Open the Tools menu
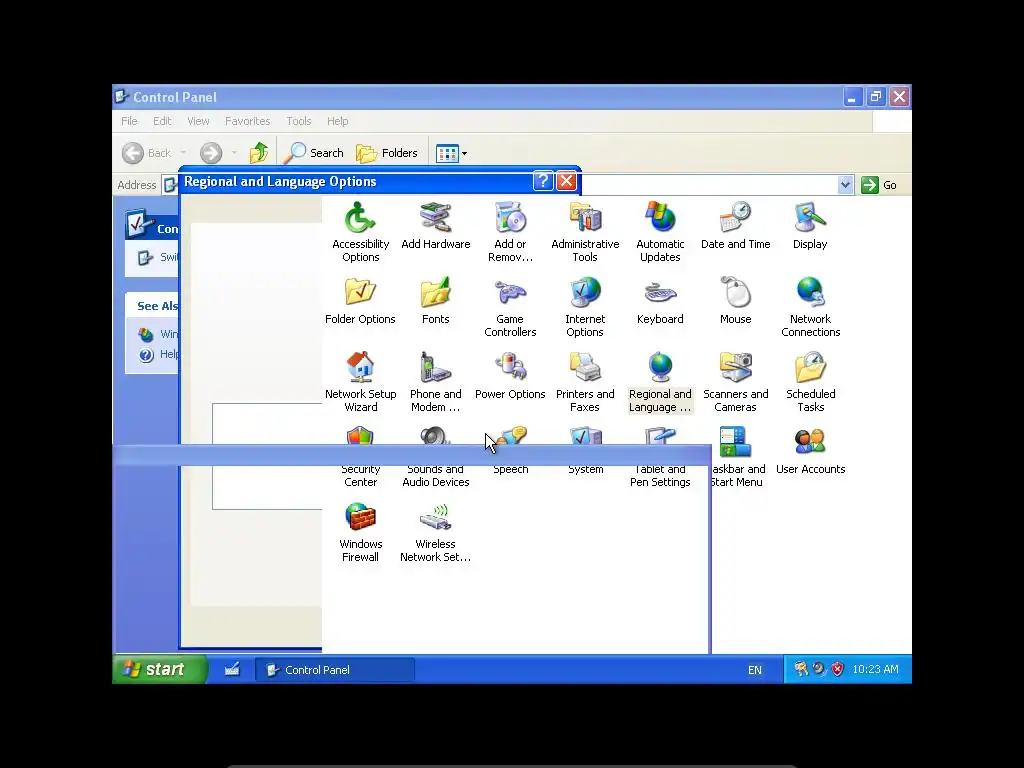Image resolution: width=1024 pixels, height=768 pixels. pyautogui.click(x=298, y=121)
